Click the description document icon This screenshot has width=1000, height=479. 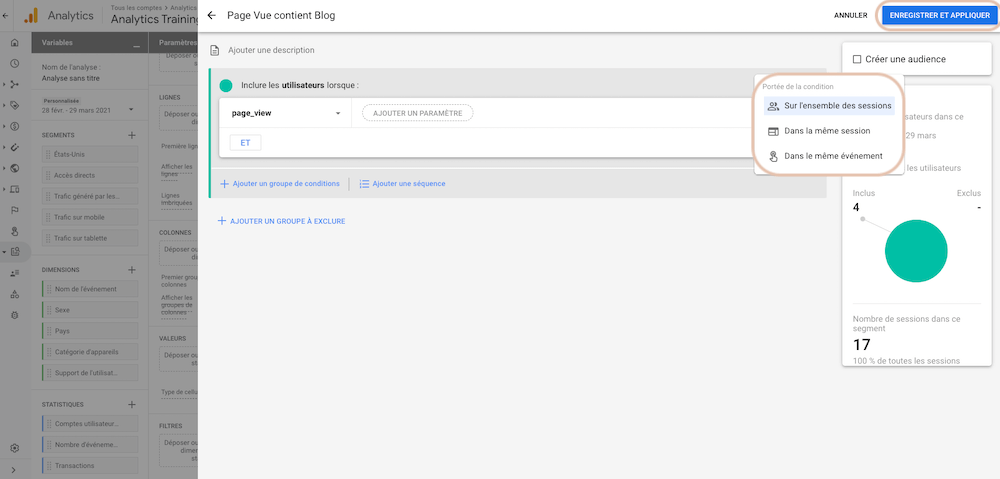pyautogui.click(x=215, y=50)
